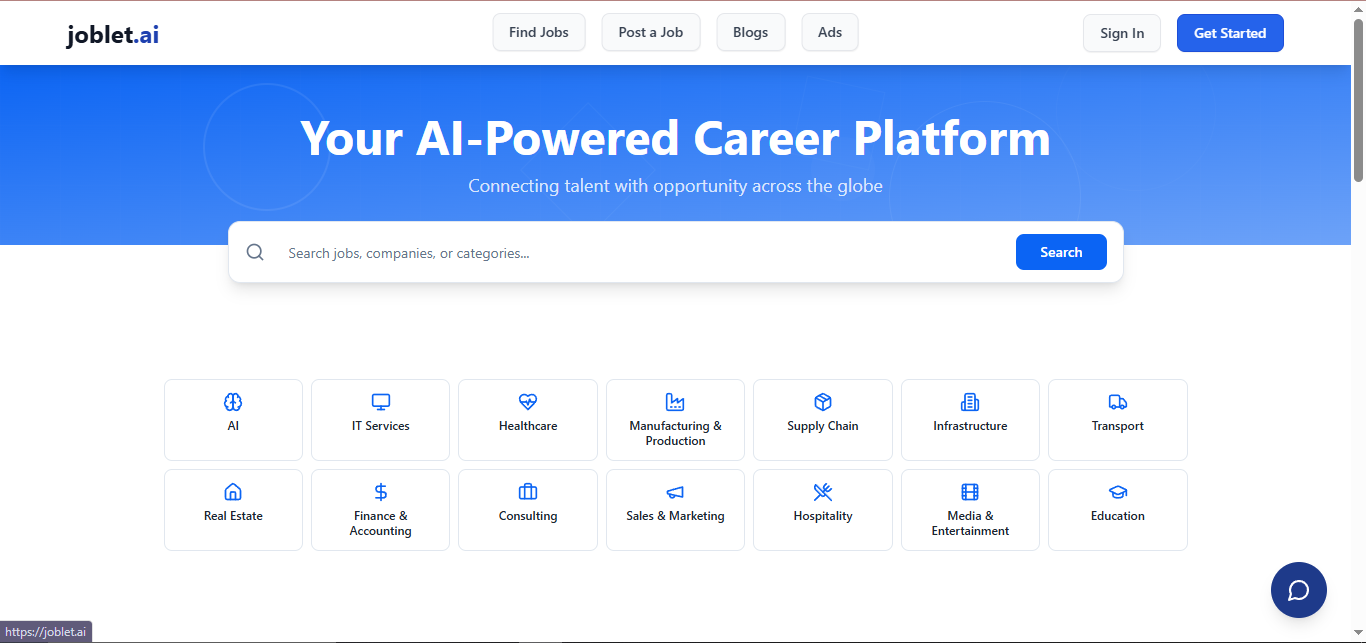Screen dimensions: 1366x643
Task: Open the Post a Job page
Action: 651,32
